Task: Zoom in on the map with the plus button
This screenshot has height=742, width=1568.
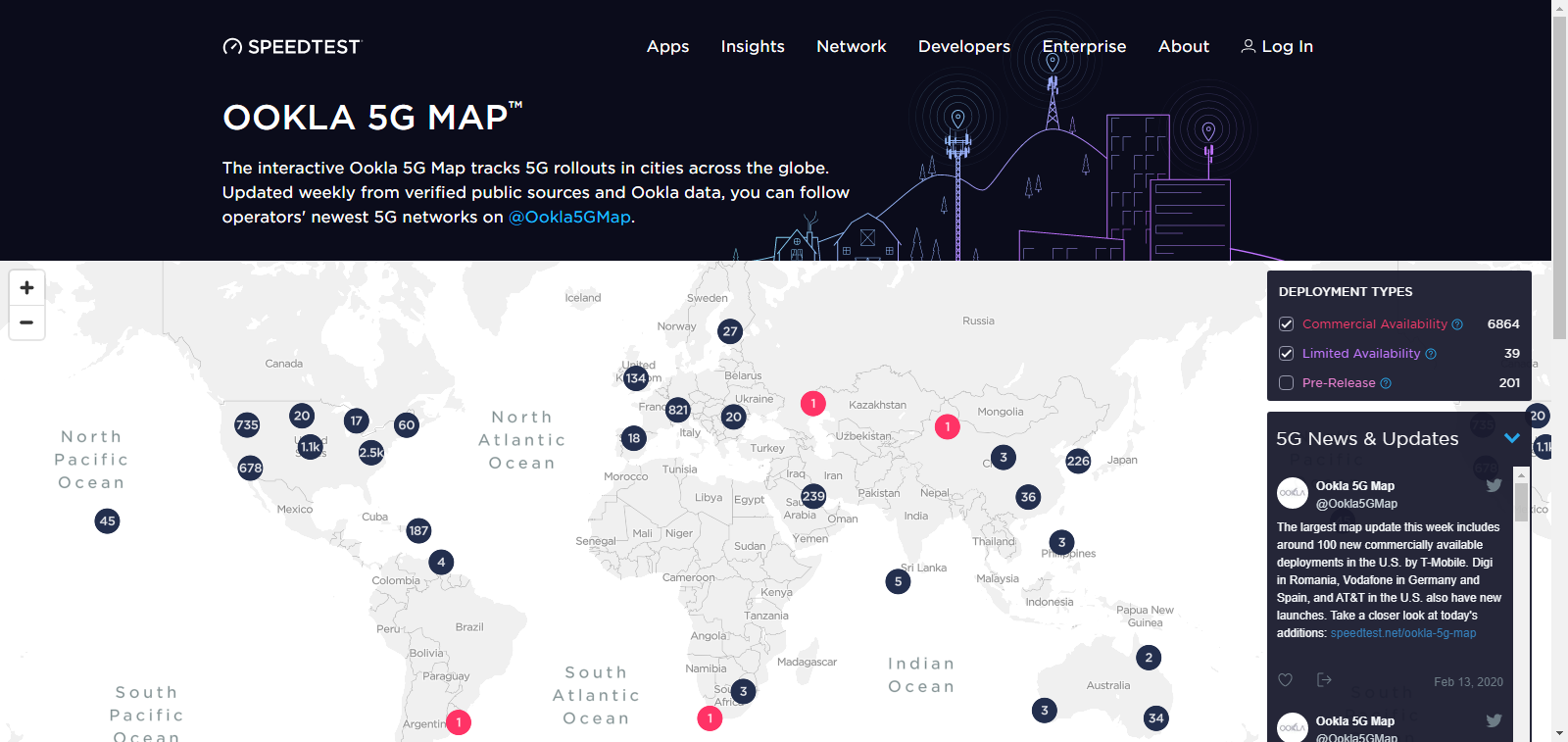Action: (26, 287)
